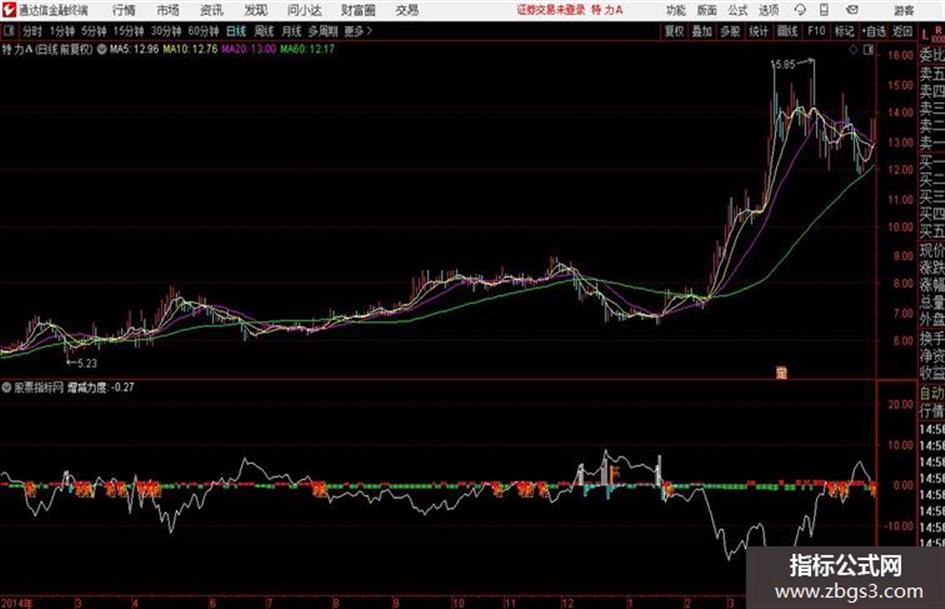
Task: Click the 增减力度: -0.27 indicator value
Action: tap(101, 387)
